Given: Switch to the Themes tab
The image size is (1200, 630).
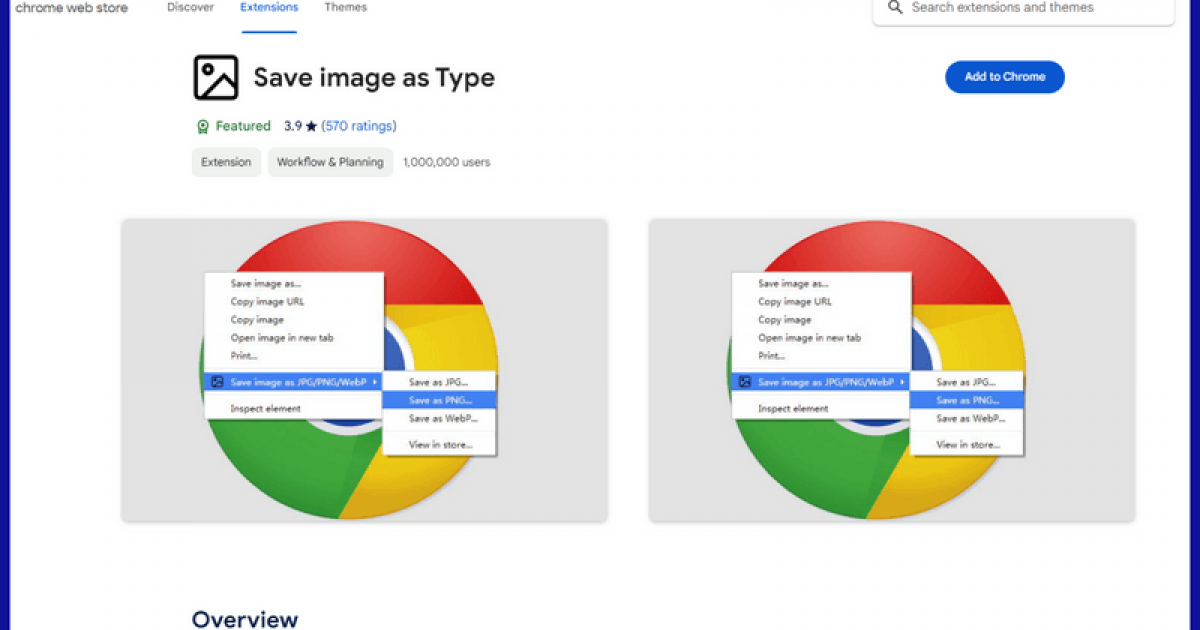Looking at the screenshot, I should tap(345, 7).
